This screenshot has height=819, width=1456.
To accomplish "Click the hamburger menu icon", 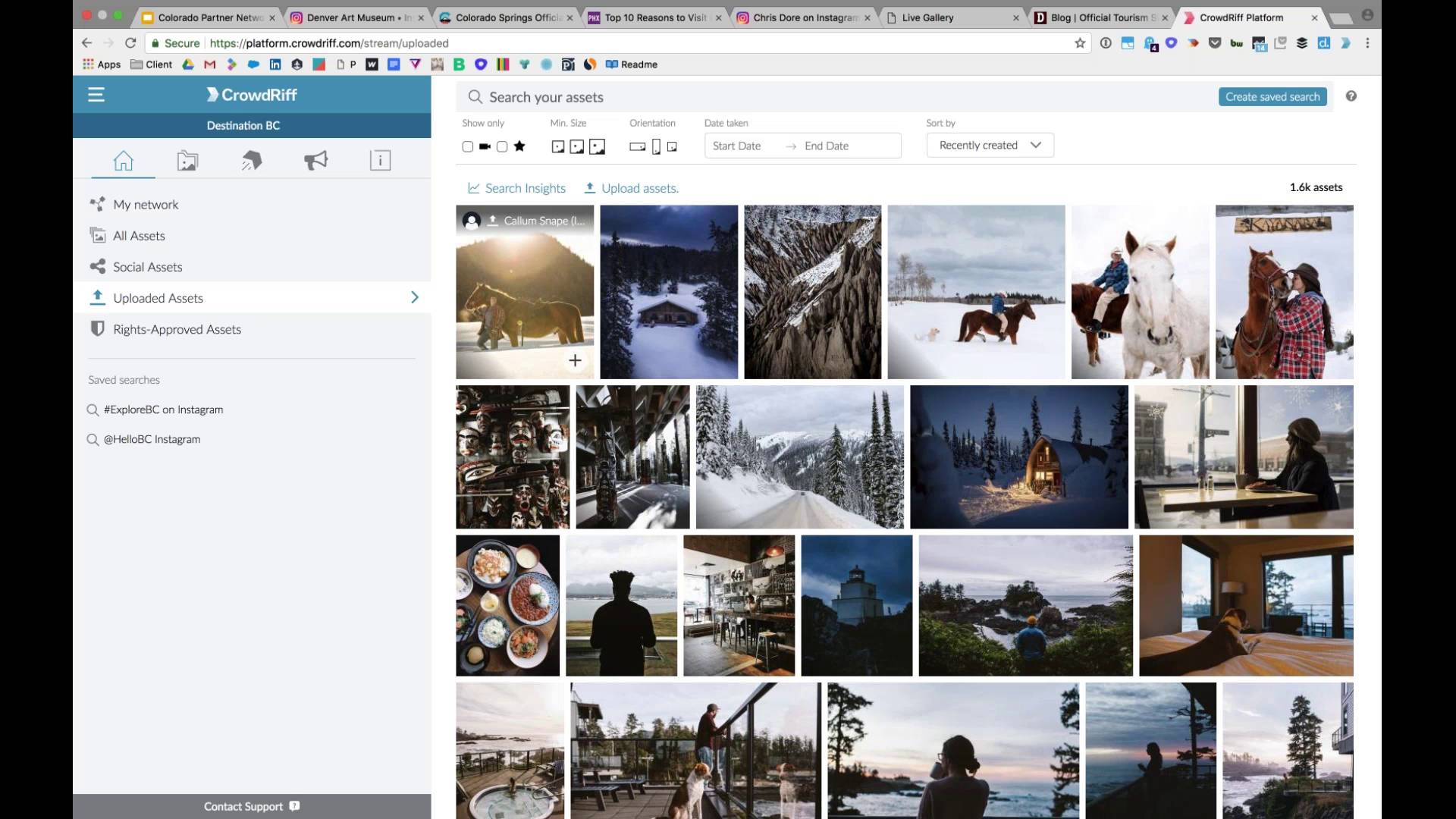I will 96,94.
